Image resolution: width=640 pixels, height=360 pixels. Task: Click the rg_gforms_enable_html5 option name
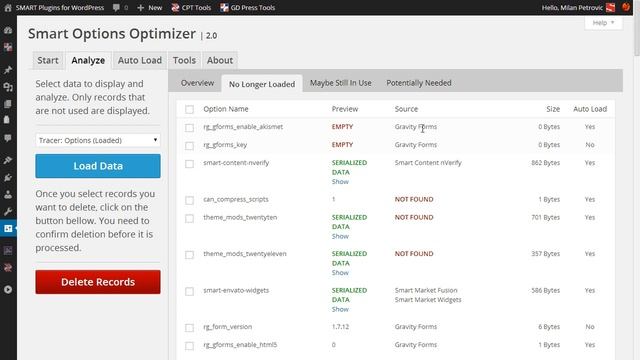click(240, 345)
